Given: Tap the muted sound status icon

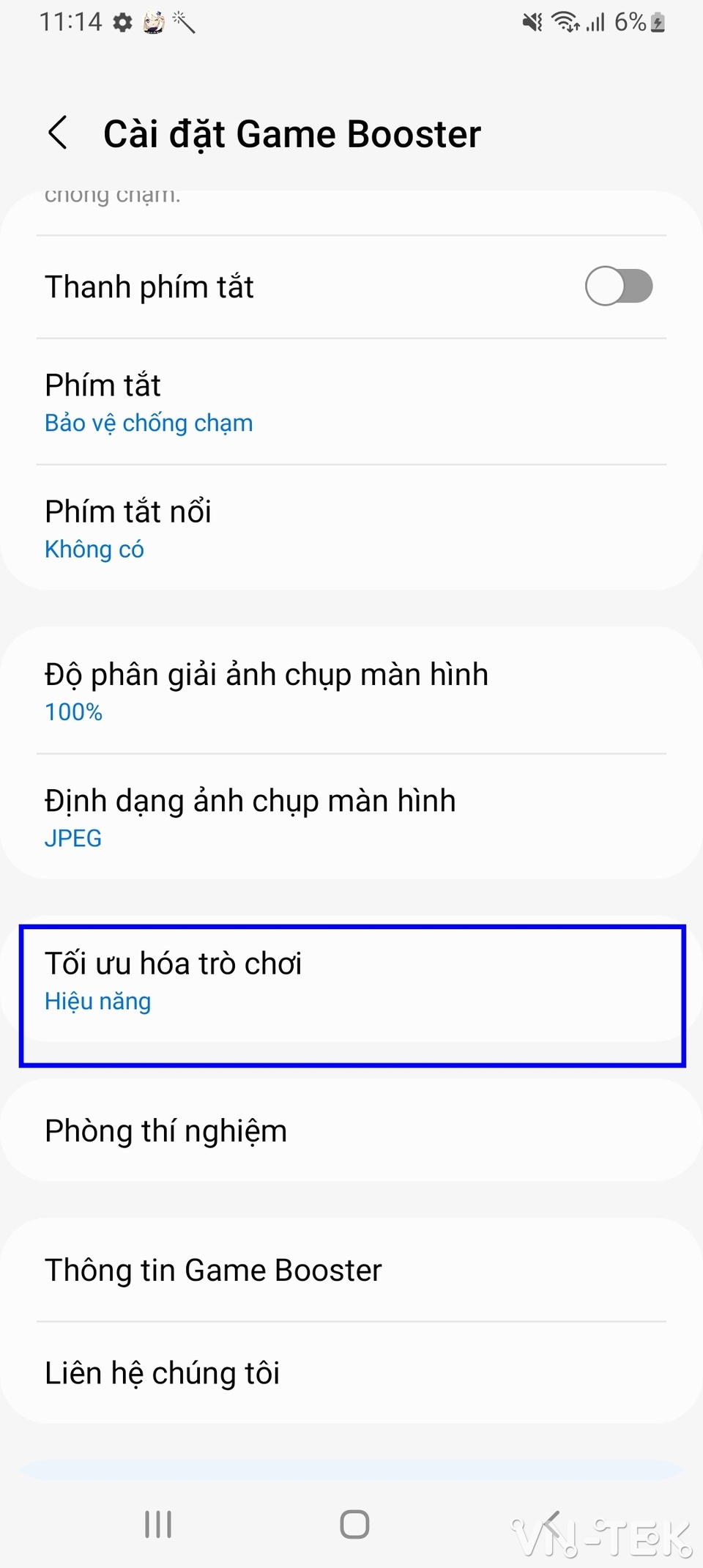Looking at the screenshot, I should pyautogui.click(x=532, y=23).
